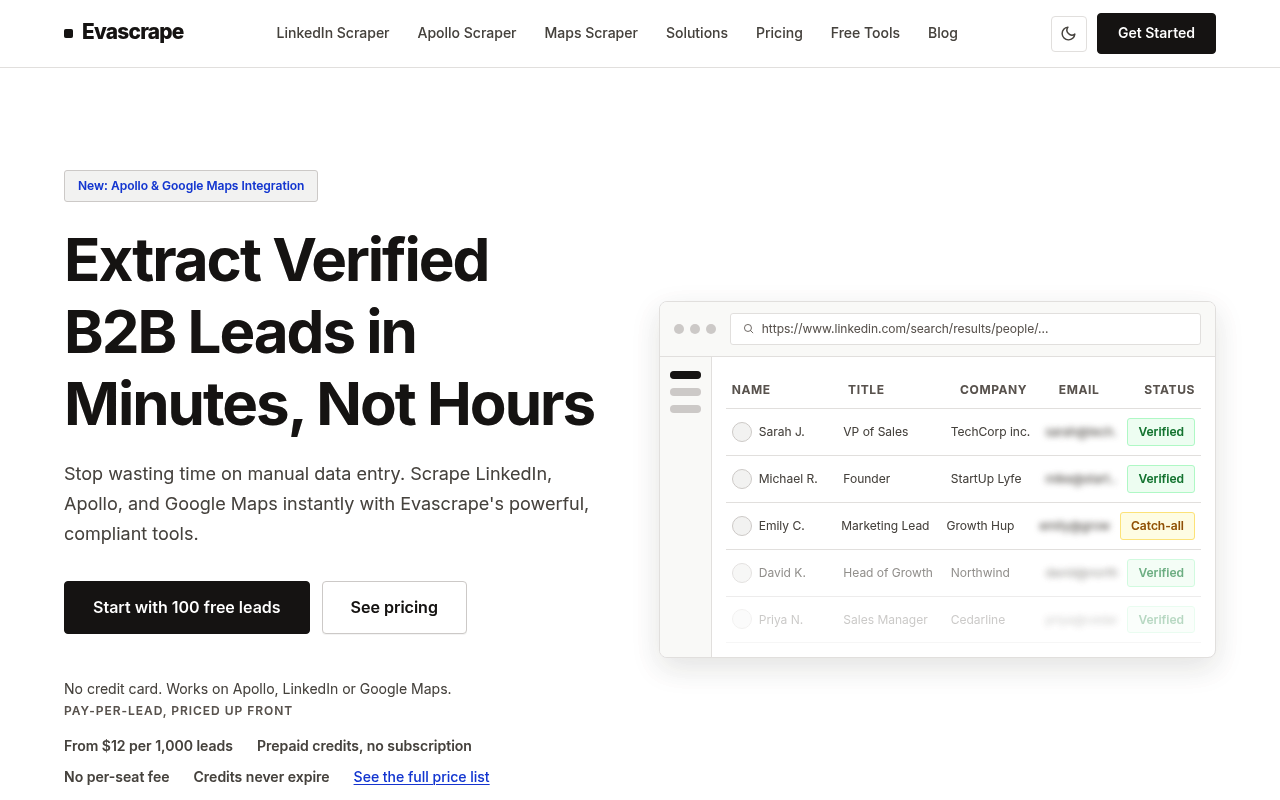Open the Apollo Scraper nav item
Image resolution: width=1280 pixels, height=800 pixels.
point(467,33)
